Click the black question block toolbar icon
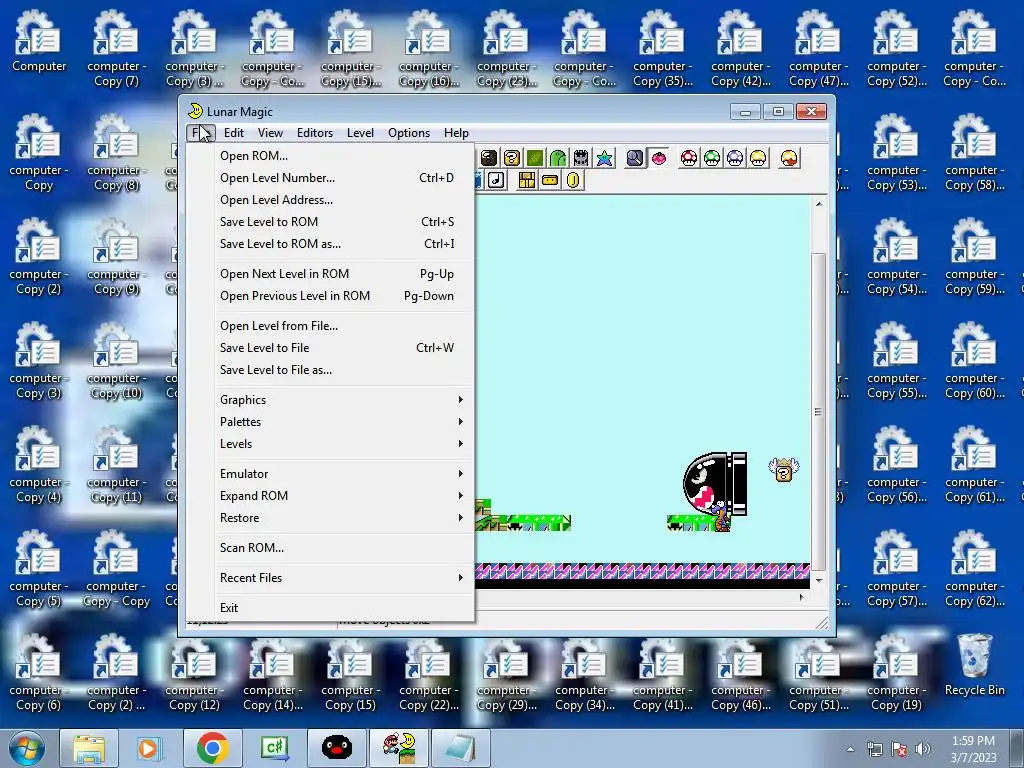 (x=488, y=158)
